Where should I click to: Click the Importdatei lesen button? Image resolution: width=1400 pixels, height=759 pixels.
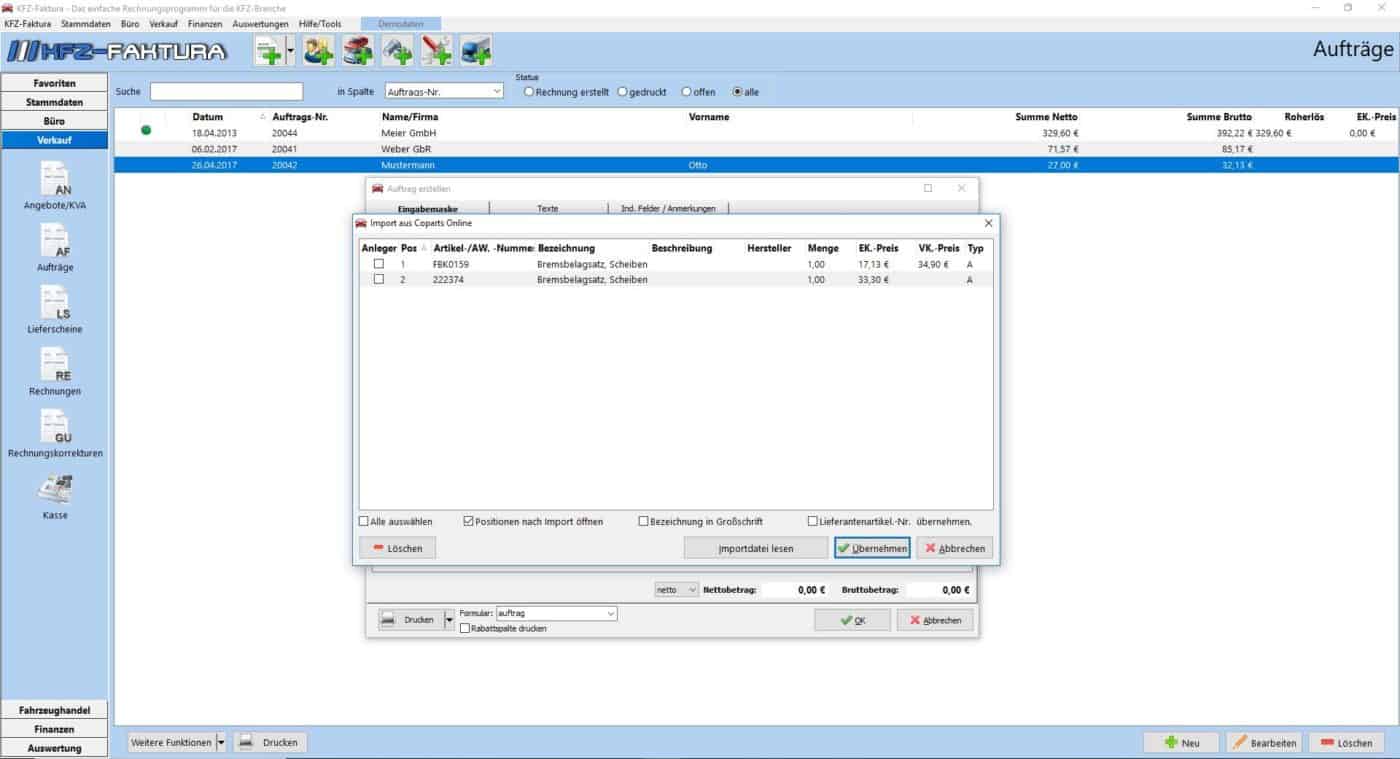[x=756, y=548]
